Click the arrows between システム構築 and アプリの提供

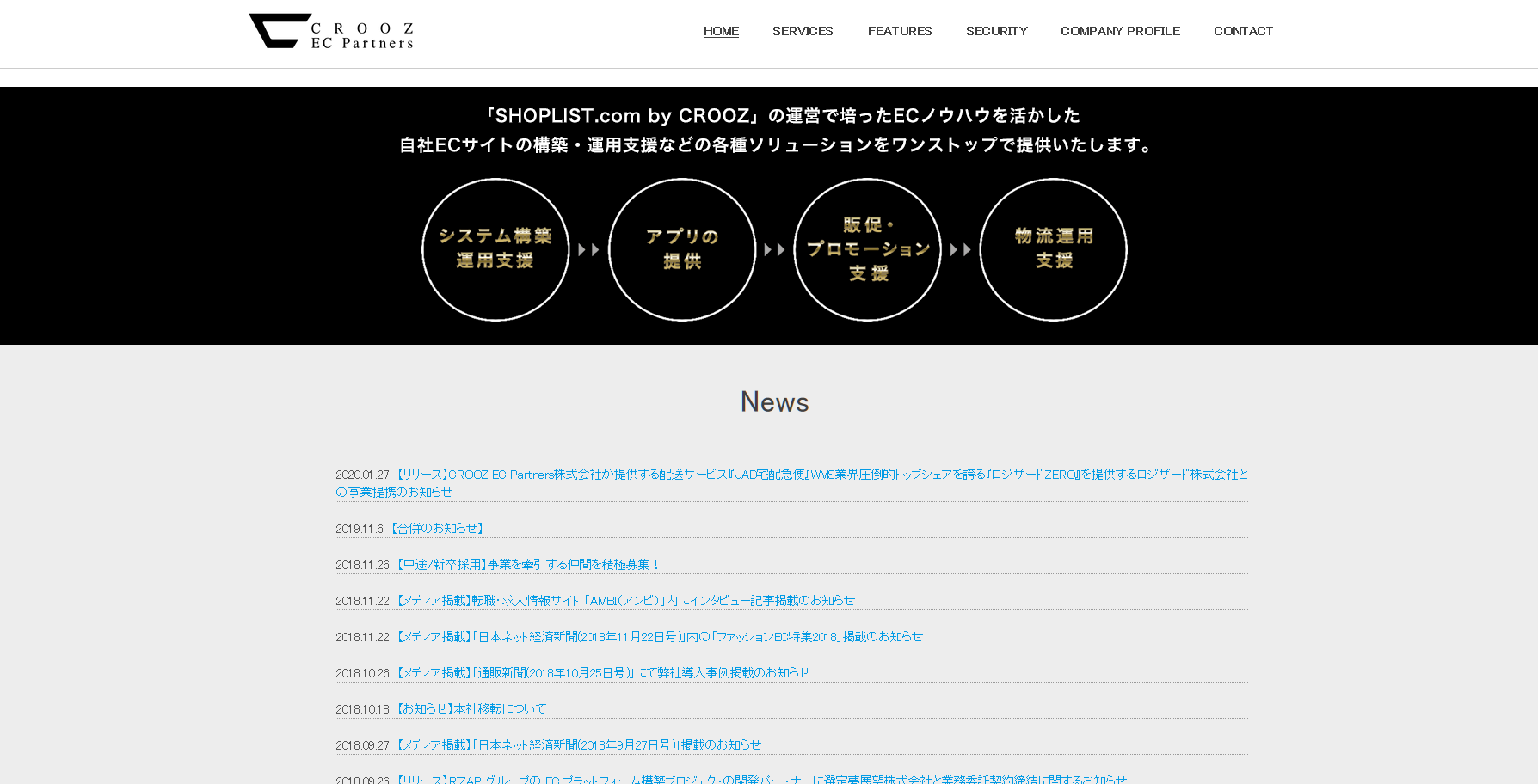[588, 249]
